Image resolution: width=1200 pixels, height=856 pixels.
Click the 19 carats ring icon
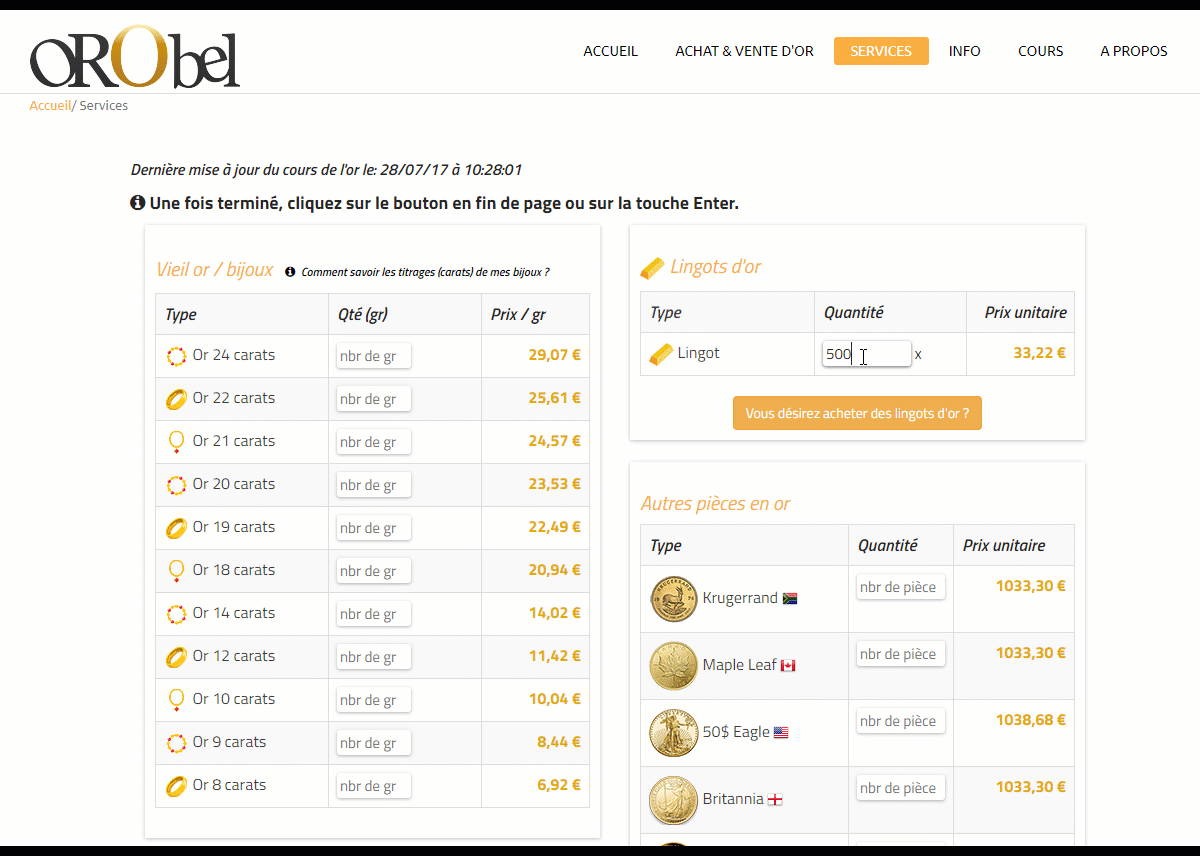coord(176,528)
